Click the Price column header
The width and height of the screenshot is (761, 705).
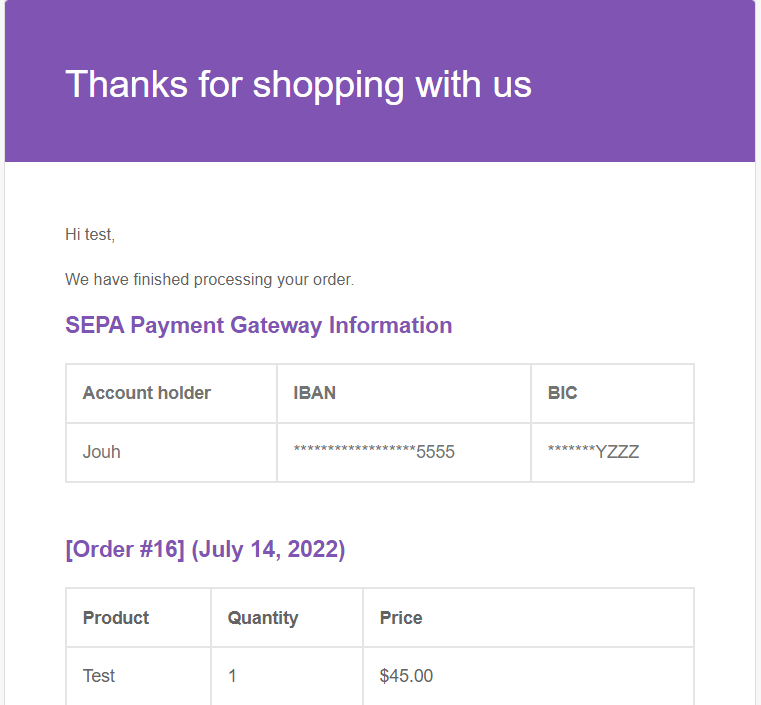click(x=401, y=618)
